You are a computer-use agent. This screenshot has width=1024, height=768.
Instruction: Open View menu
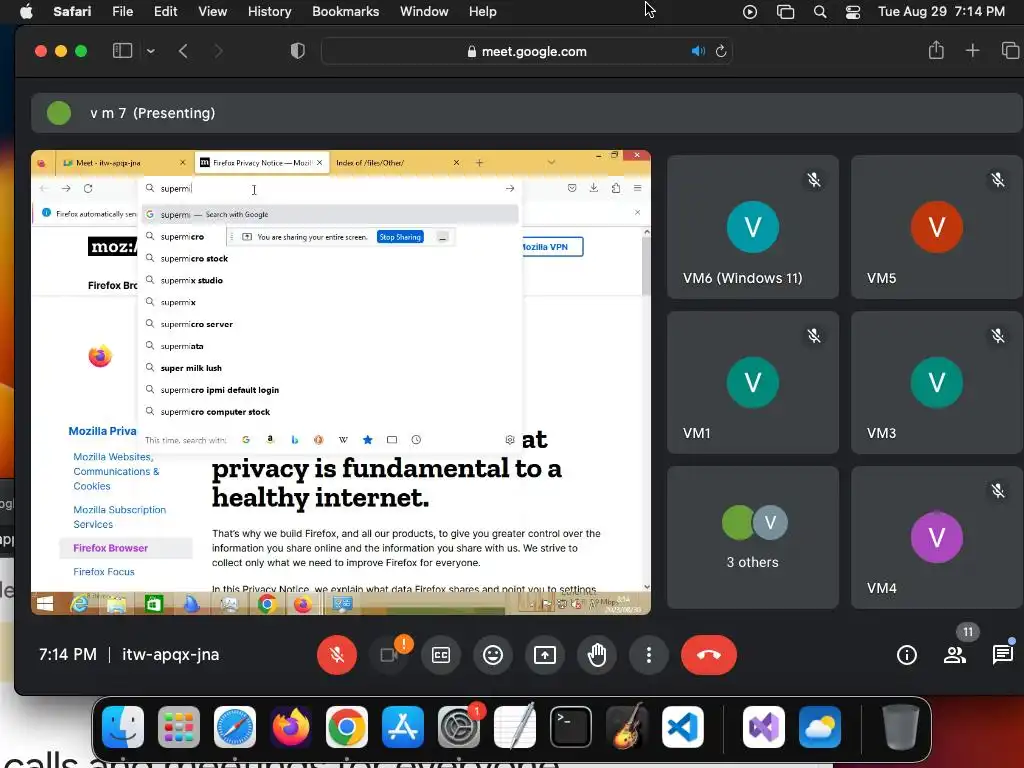(212, 11)
